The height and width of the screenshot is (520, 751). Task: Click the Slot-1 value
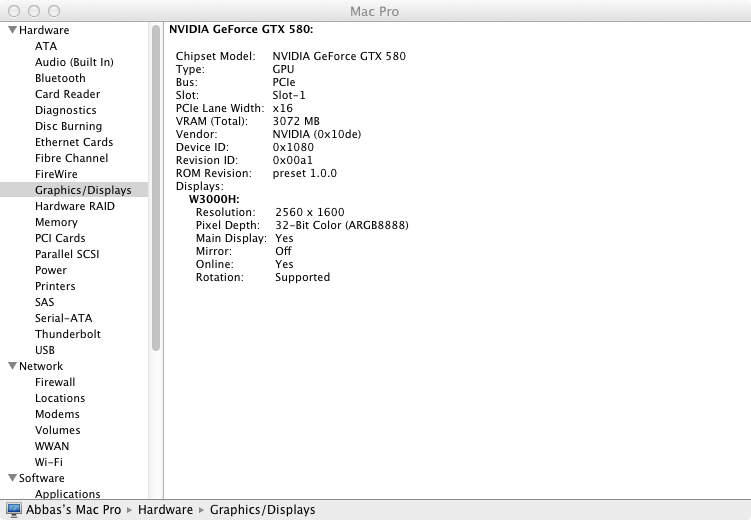coord(289,95)
